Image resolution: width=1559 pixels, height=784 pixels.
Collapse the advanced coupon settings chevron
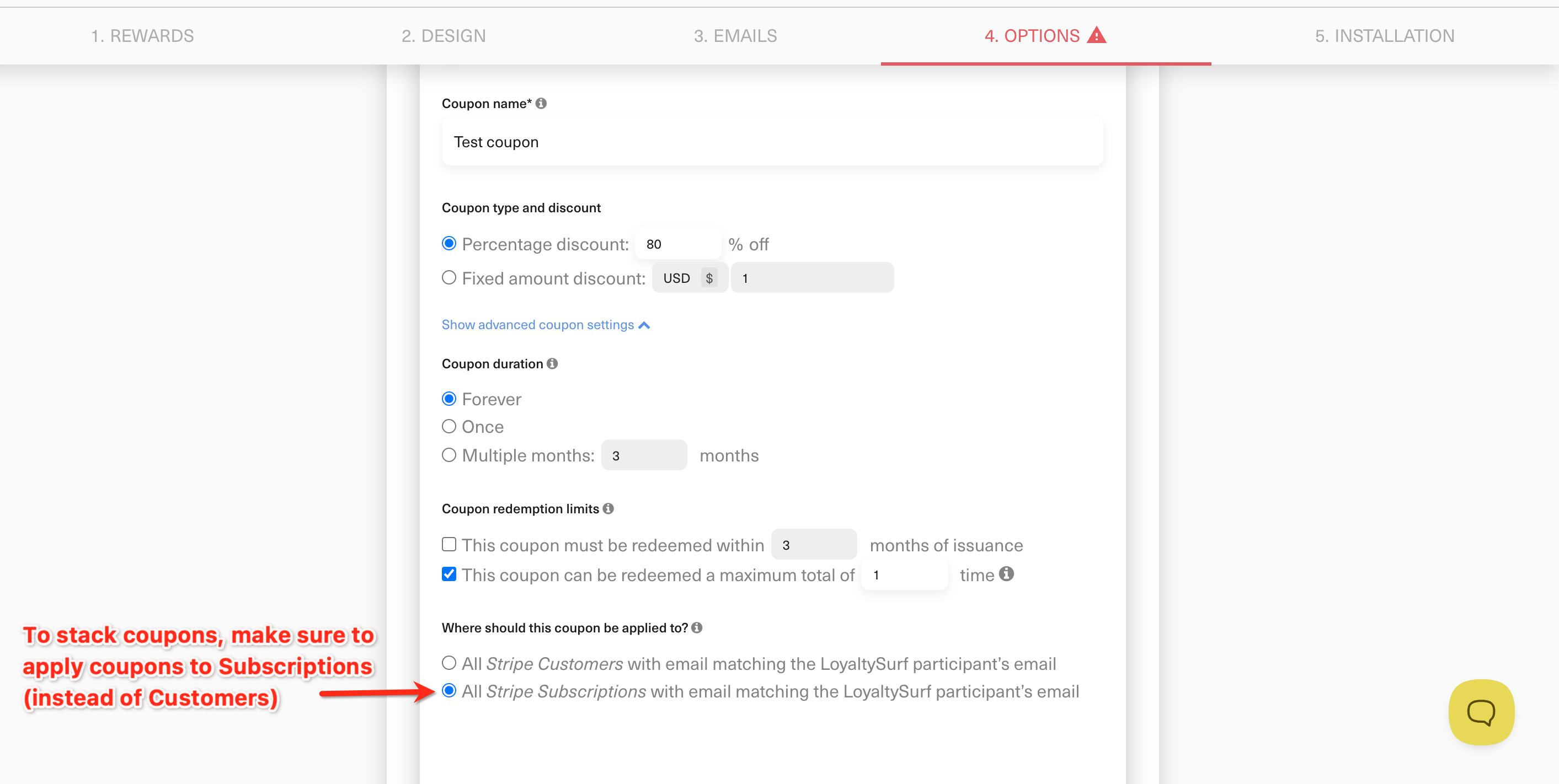pyautogui.click(x=644, y=325)
